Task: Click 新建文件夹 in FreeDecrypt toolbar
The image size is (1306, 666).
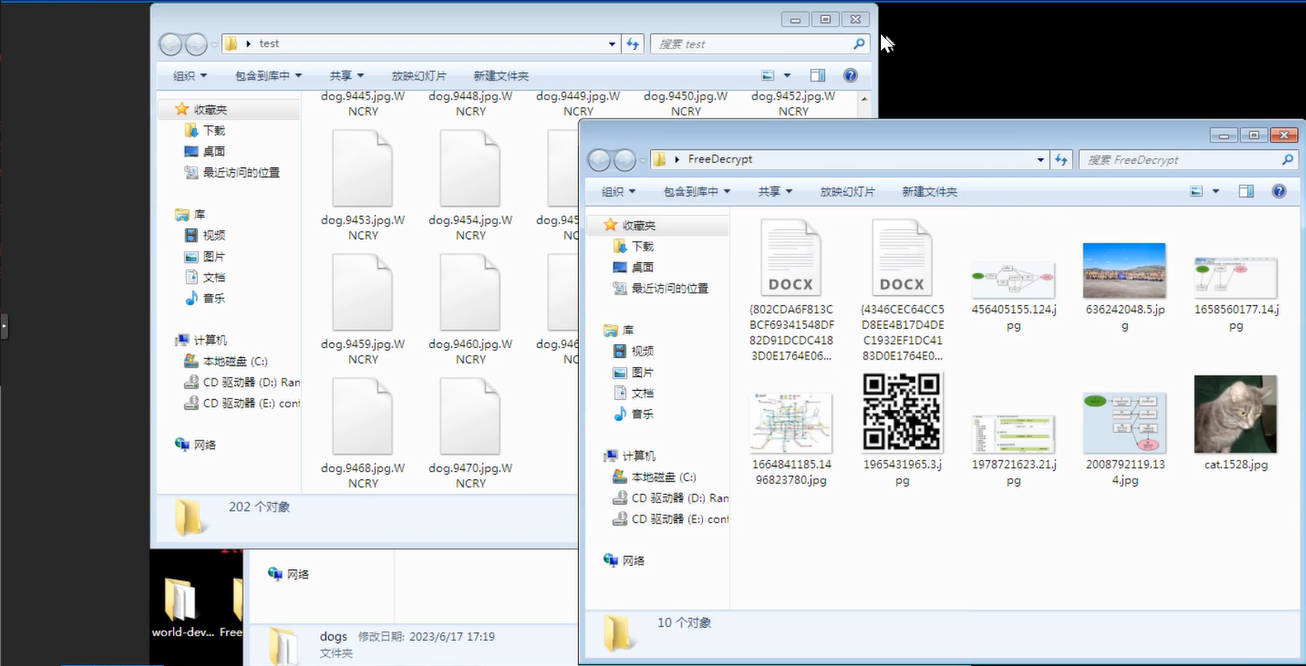Action: (929, 191)
